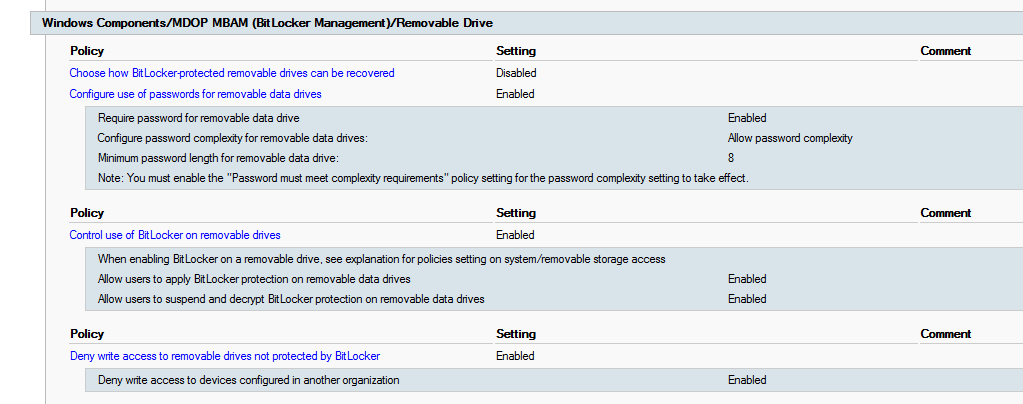
Task: Select Enabled setting beside 'Control use of BitLocker'
Action: point(515,235)
